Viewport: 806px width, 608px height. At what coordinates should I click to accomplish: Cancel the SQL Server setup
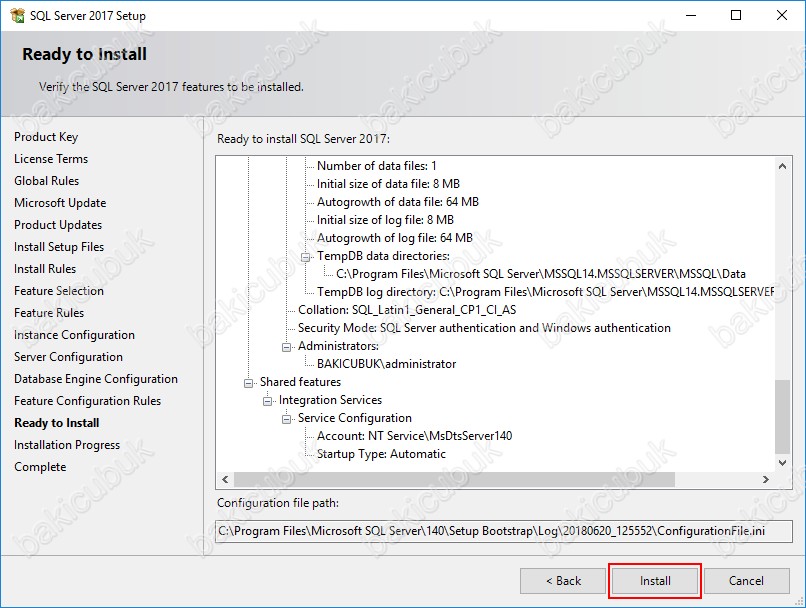point(746,581)
